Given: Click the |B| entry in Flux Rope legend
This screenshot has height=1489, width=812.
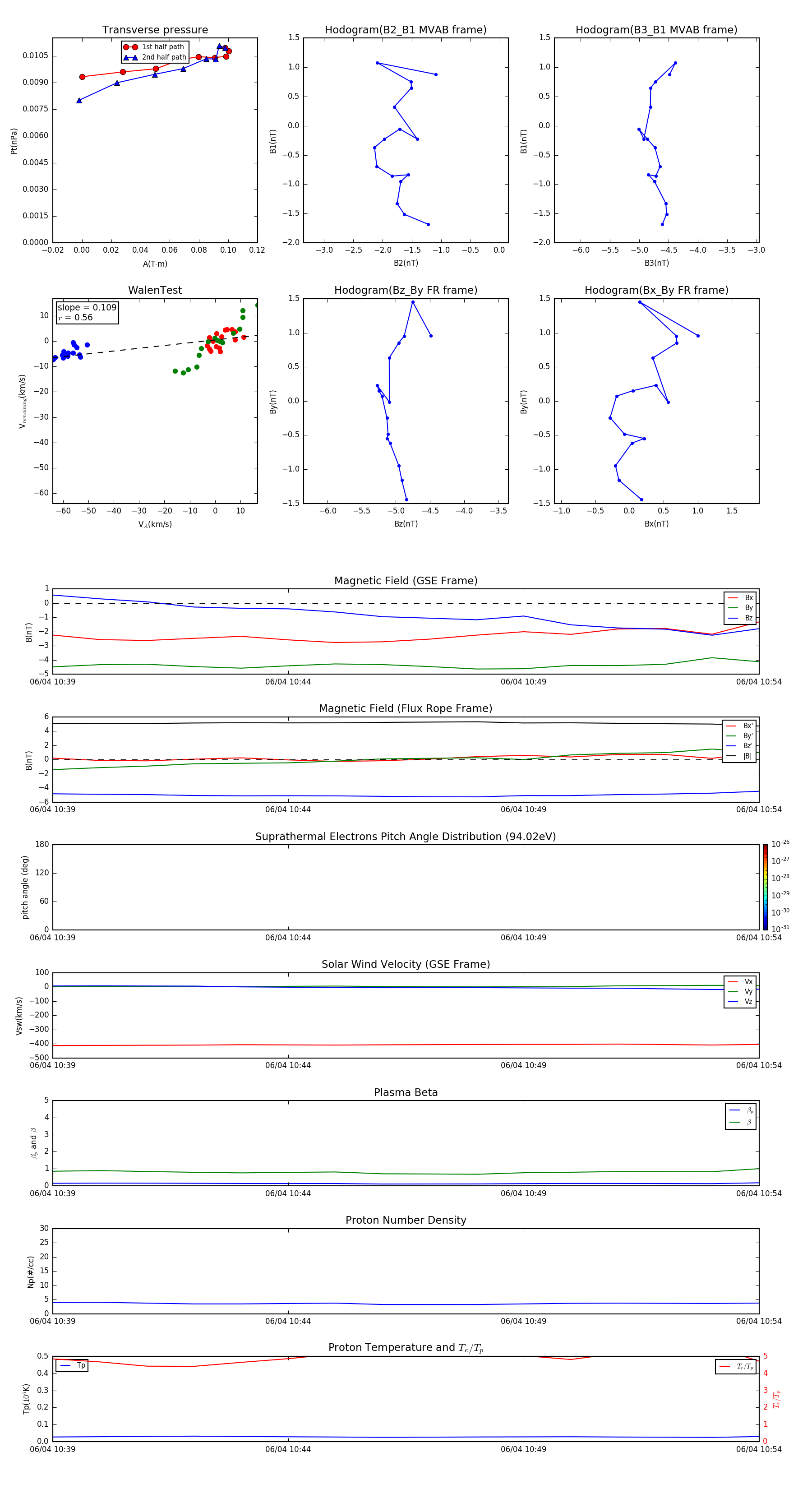Looking at the screenshot, I should tap(739, 756).
